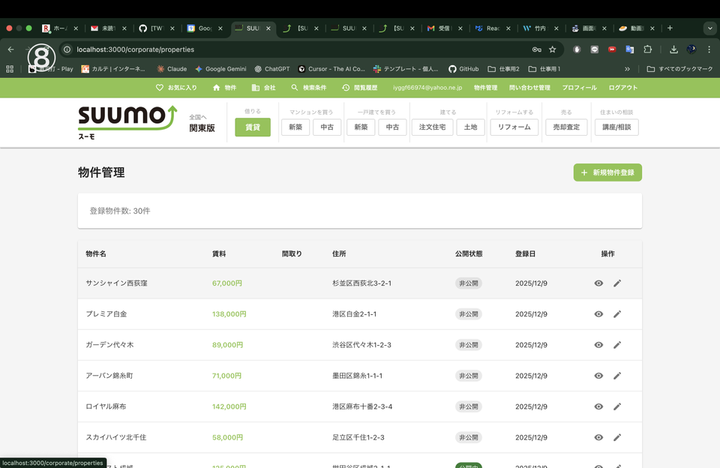This screenshot has height=468, width=720.
Task: Open 物件管理 in top navigation
Action: [x=485, y=88]
